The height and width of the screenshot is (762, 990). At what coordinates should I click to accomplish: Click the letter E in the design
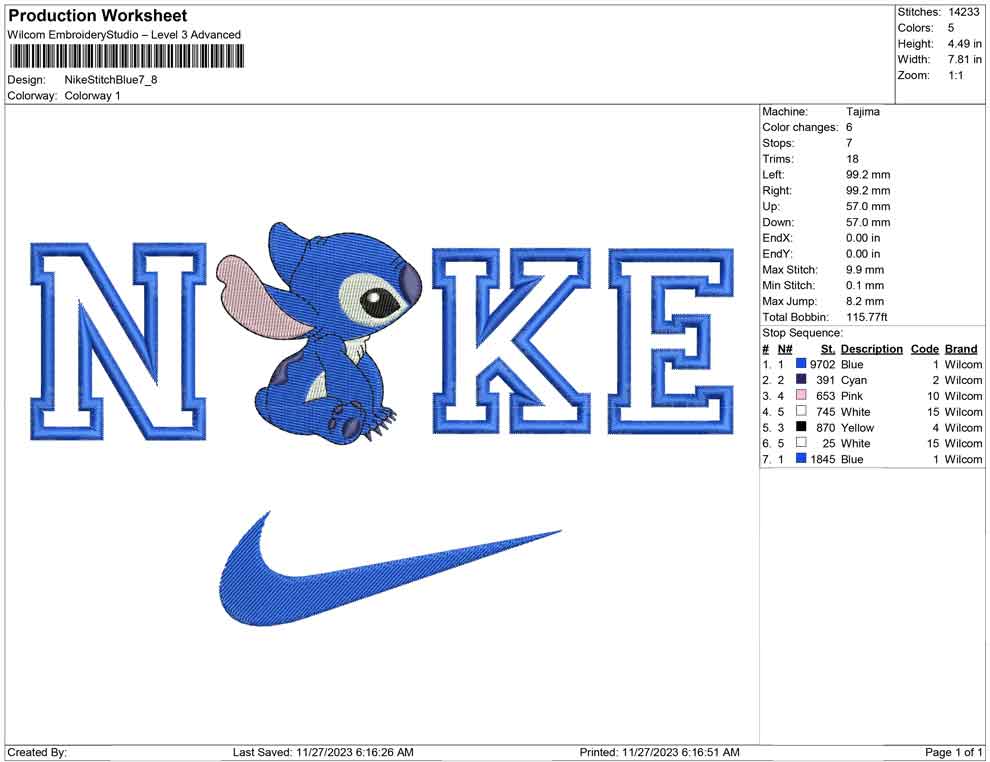pyautogui.click(x=671, y=341)
